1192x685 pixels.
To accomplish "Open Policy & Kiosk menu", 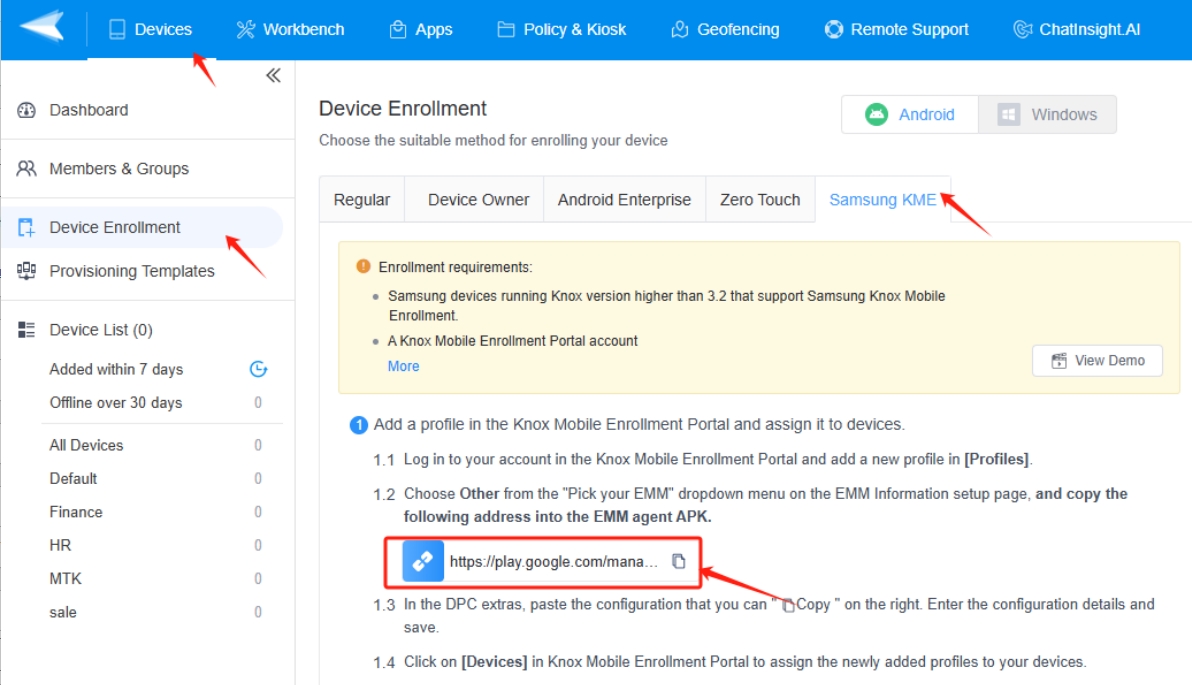I will pyautogui.click(x=561, y=30).
